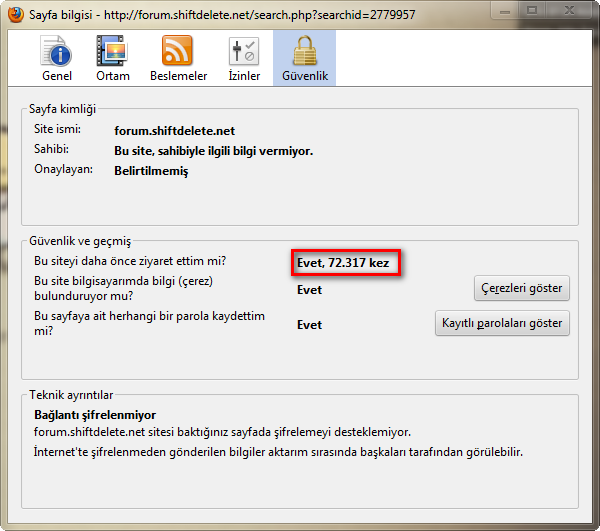Click the saved password question text
Viewport: 600px width, 531px height.
(149, 323)
